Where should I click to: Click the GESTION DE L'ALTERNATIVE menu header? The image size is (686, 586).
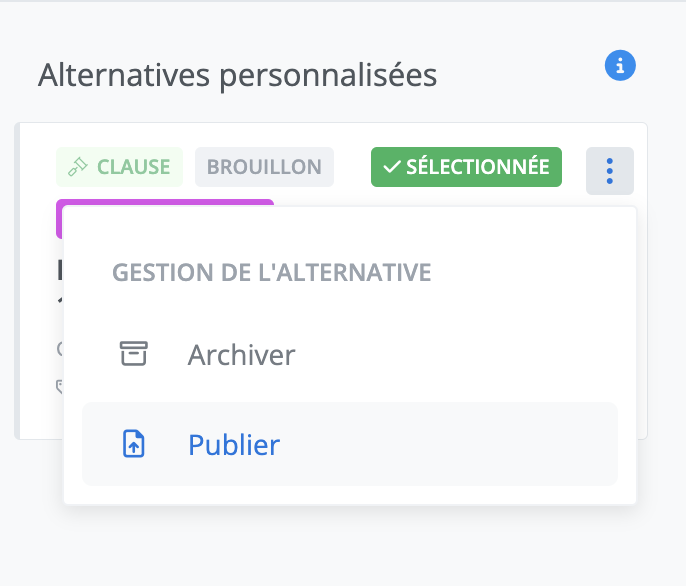(271, 272)
